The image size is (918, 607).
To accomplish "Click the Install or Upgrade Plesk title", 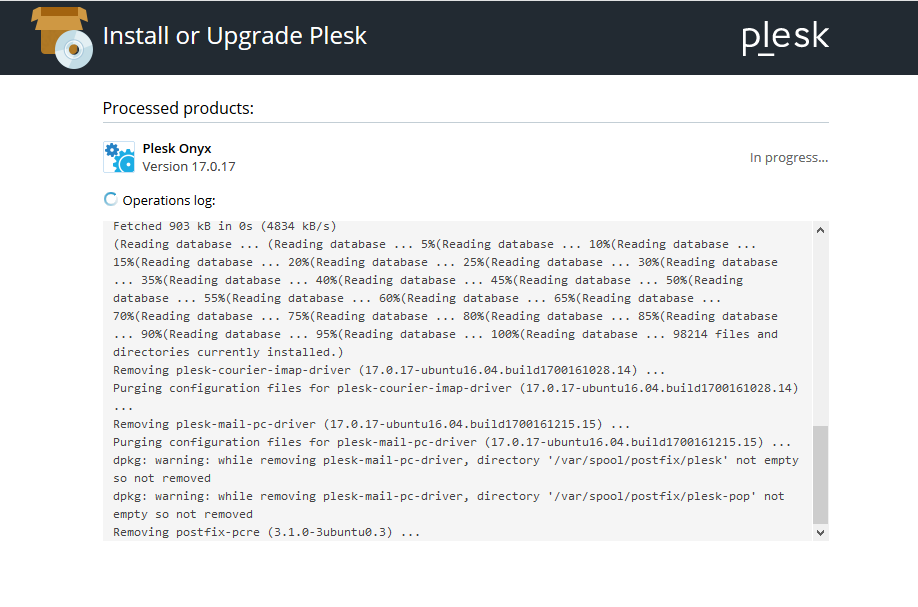I will tap(234, 35).
